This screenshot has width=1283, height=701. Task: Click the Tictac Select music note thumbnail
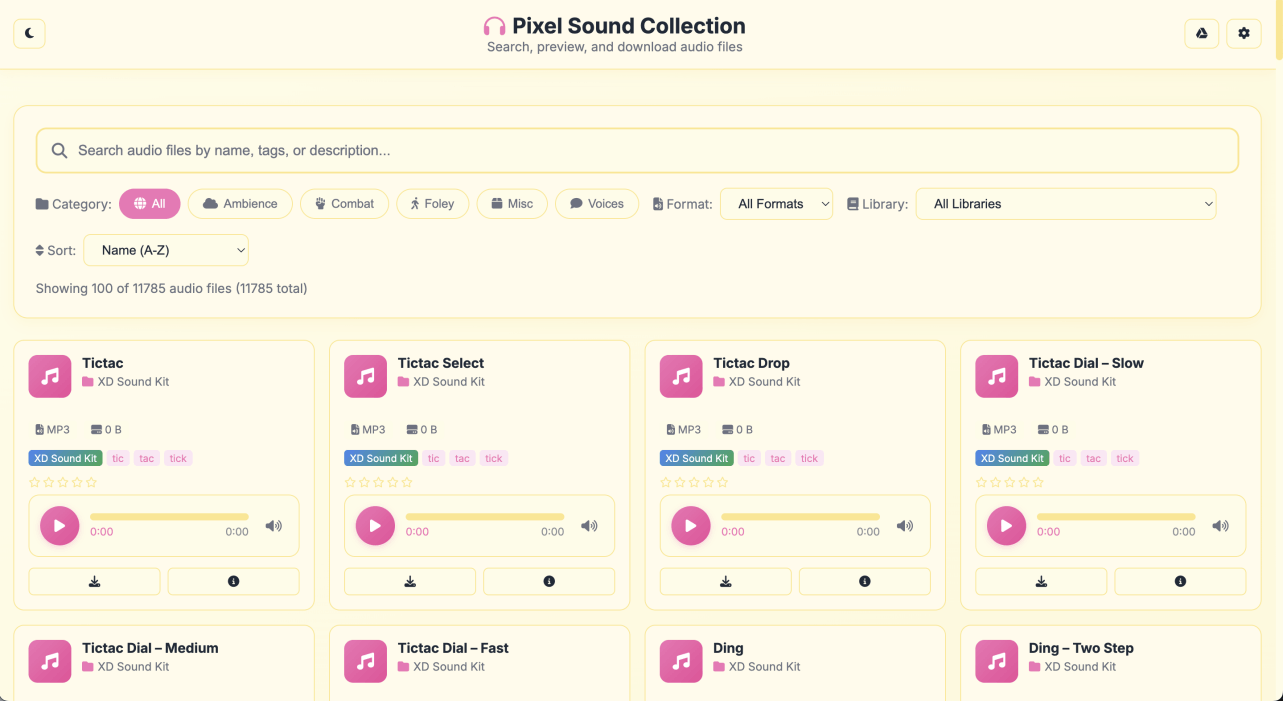366,376
